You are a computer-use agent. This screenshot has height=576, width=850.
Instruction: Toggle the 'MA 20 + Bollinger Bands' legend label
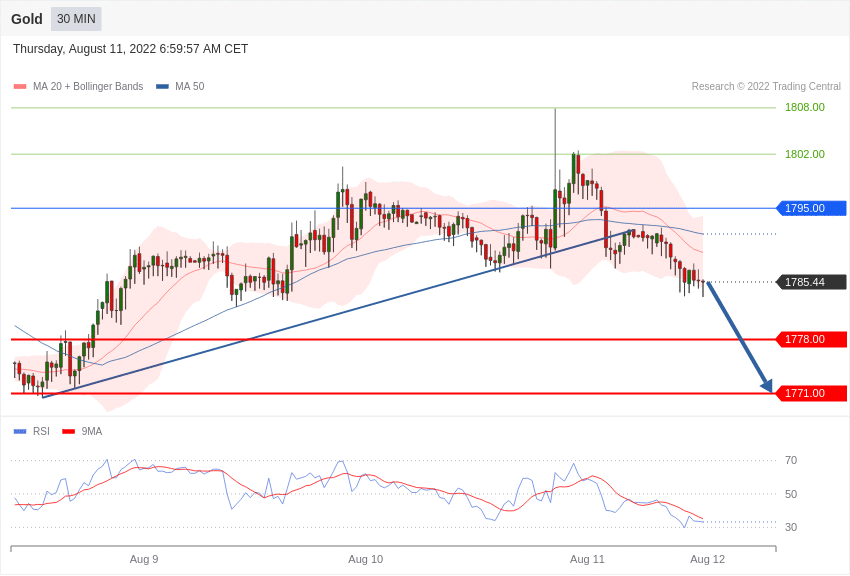[x=88, y=86]
